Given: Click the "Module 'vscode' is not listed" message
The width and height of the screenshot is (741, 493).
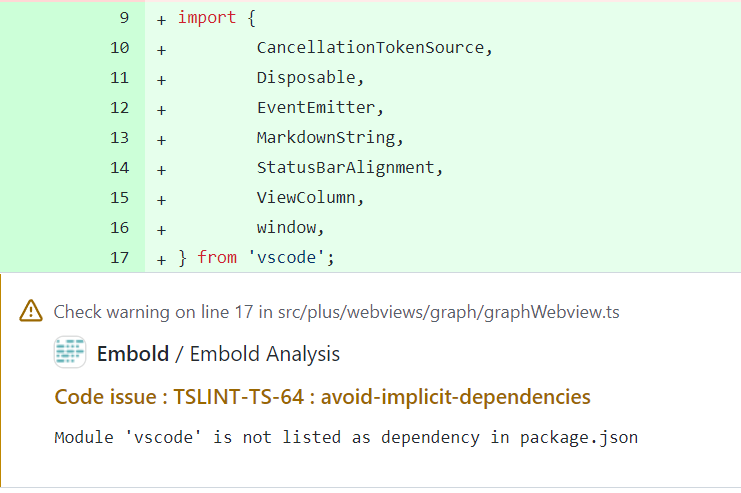Looking at the screenshot, I should pyautogui.click(x=346, y=437).
